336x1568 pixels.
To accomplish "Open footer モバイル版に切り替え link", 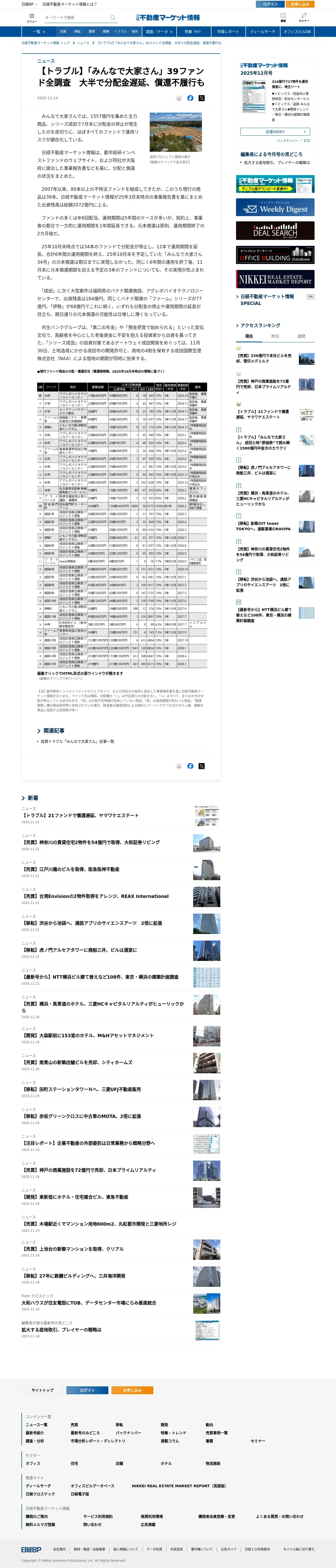I will [299, 1549].
